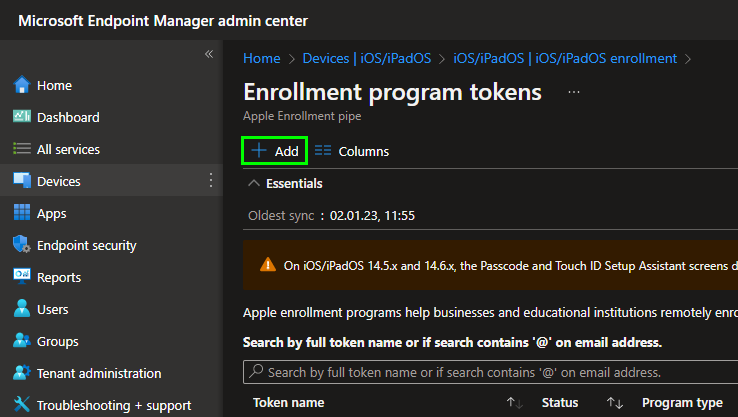The image size is (738, 417).
Task: Open the Dashboard icon in sidebar
Action: [22, 118]
